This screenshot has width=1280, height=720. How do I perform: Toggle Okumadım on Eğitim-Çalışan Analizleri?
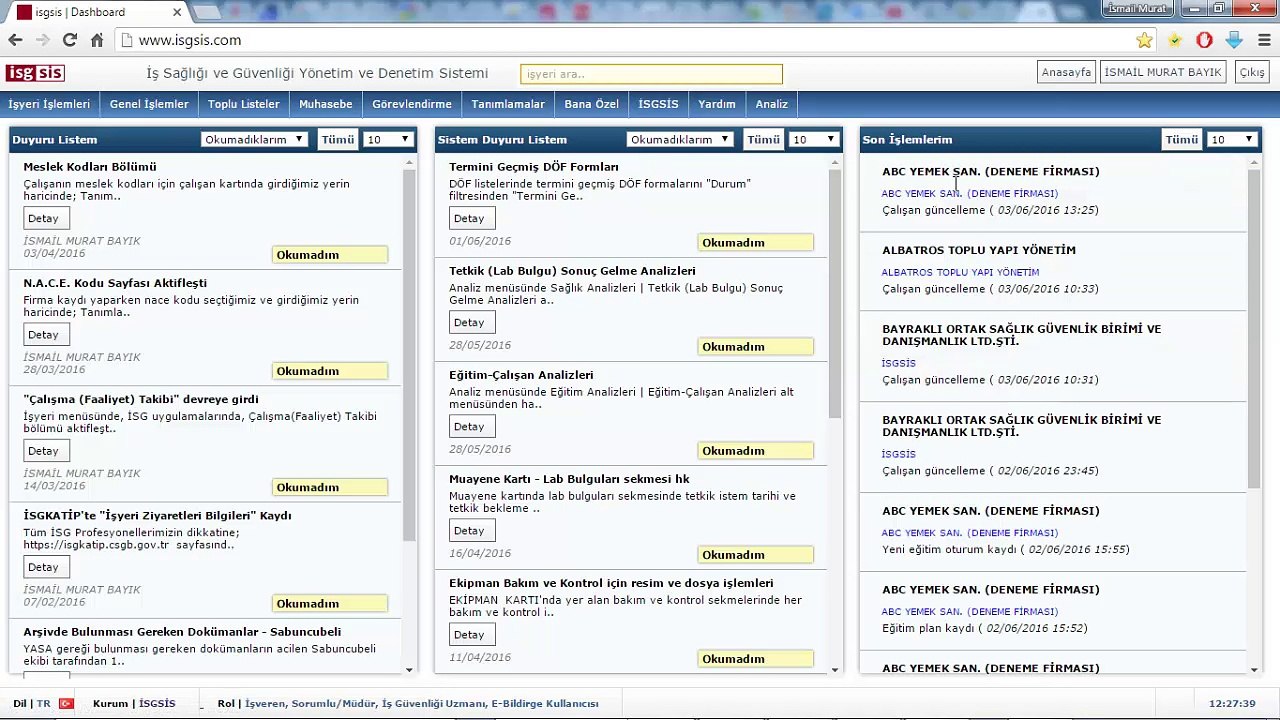click(756, 451)
